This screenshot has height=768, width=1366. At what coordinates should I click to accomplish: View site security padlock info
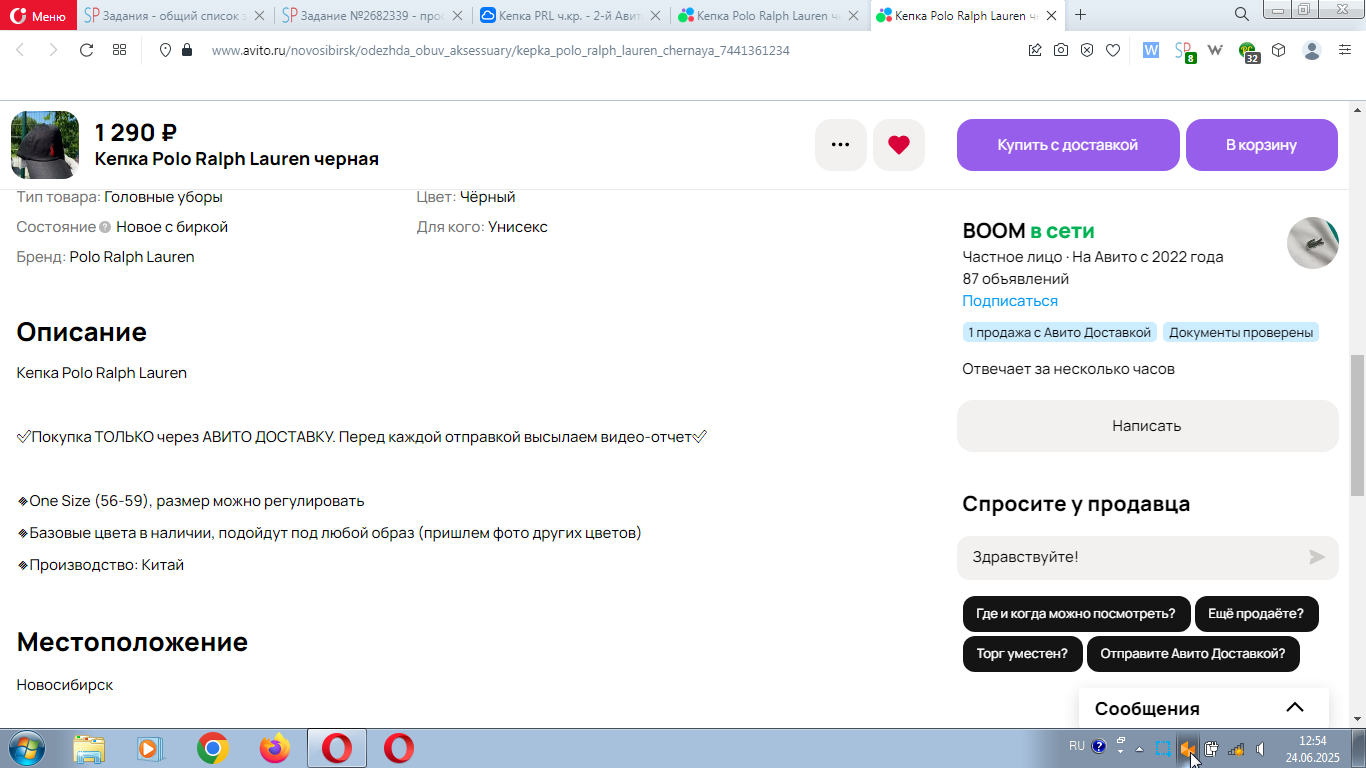186,50
